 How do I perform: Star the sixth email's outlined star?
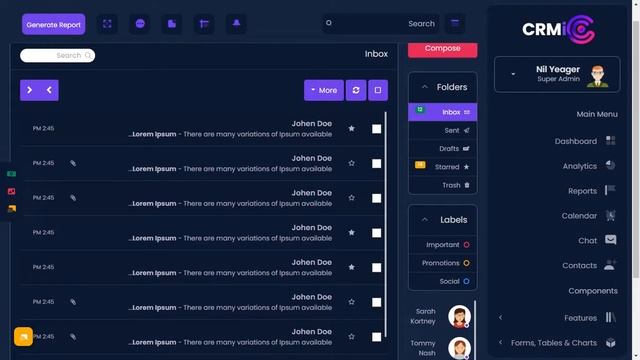[x=351, y=302]
